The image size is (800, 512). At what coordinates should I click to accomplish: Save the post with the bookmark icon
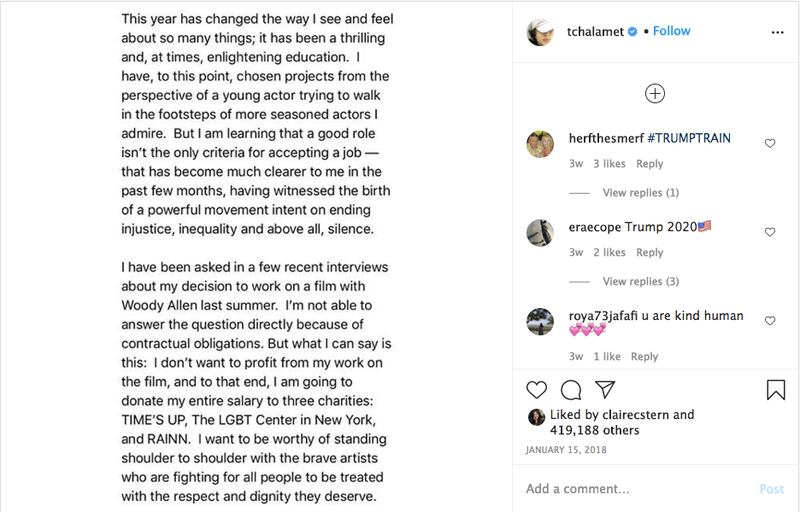click(x=776, y=390)
